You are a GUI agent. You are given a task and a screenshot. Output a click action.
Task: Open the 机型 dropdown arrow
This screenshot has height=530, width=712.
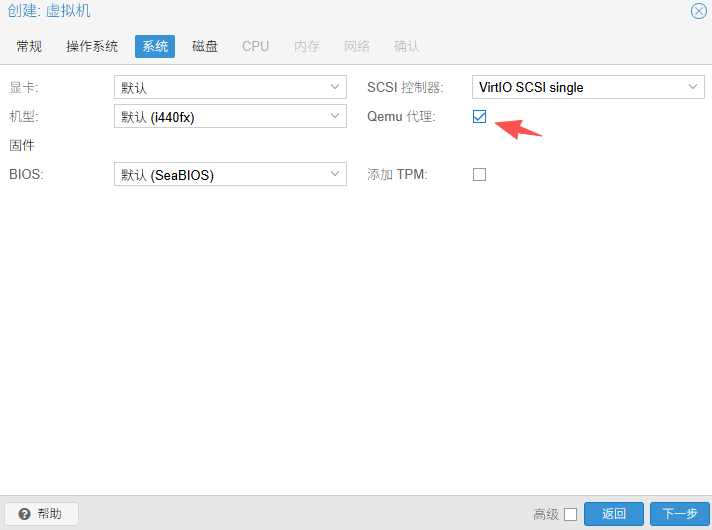click(335, 117)
